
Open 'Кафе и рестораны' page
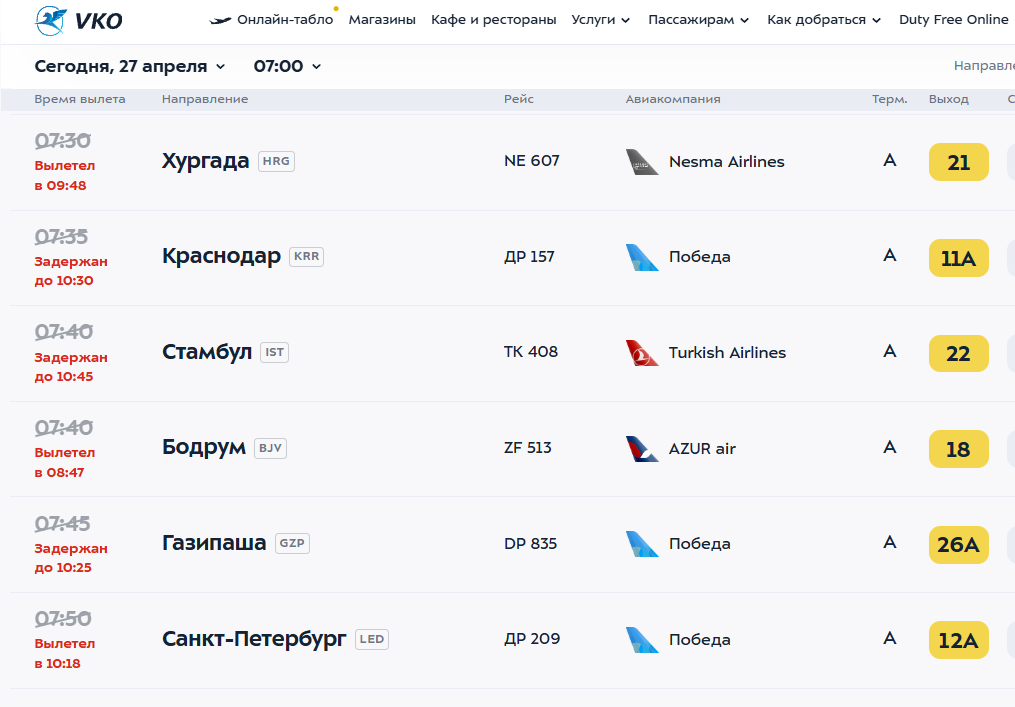click(x=494, y=20)
